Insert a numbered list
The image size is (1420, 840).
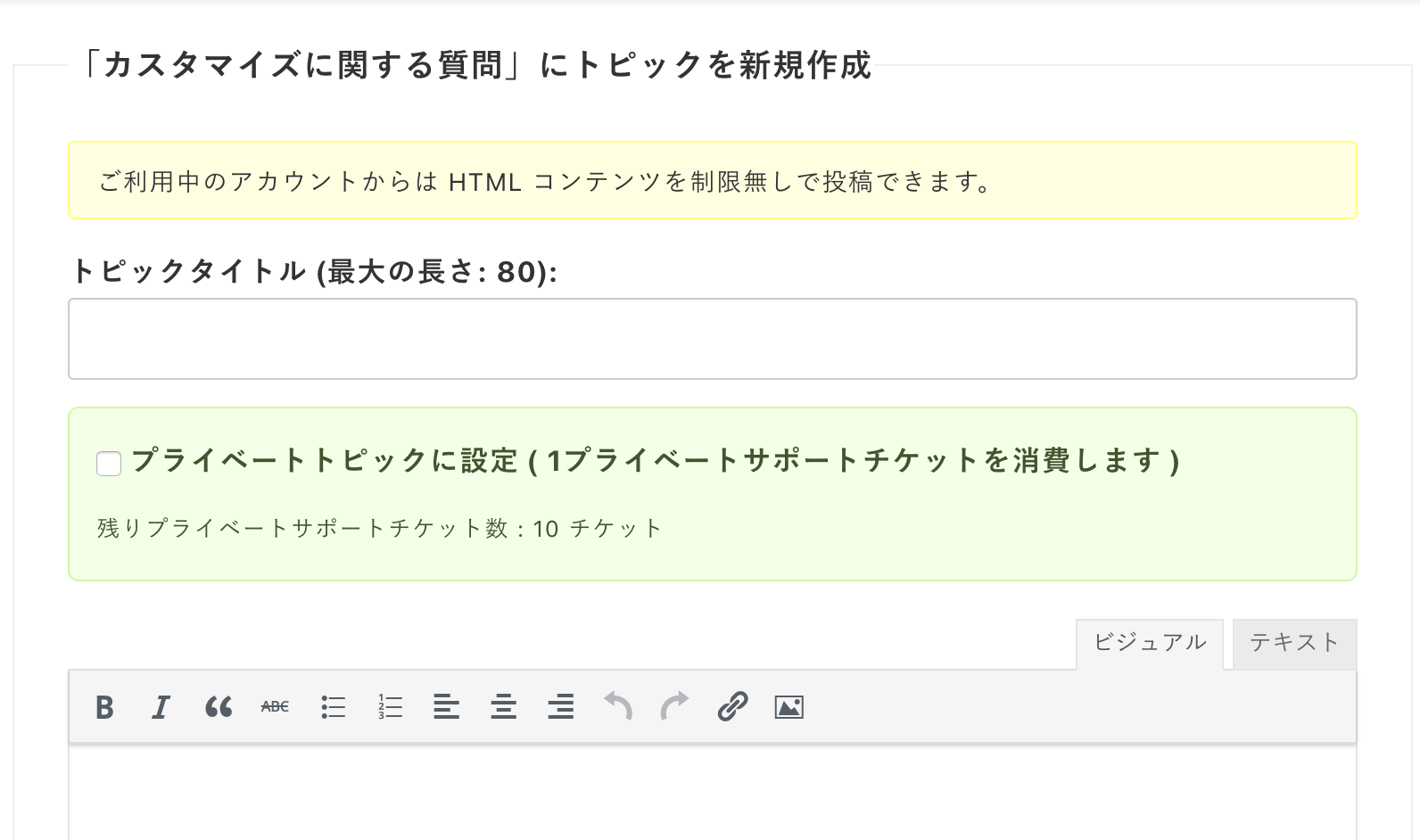pos(390,707)
